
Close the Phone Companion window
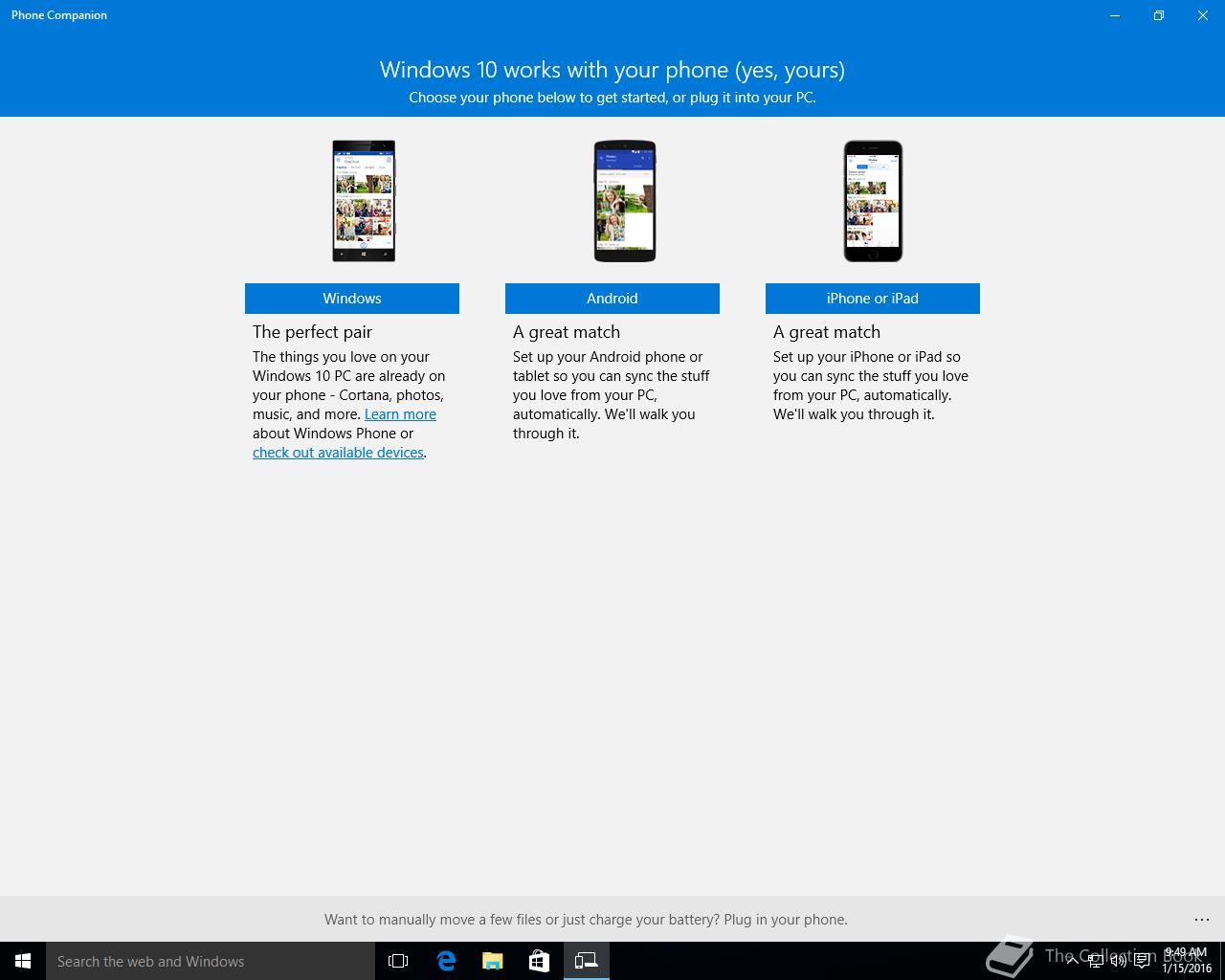[x=1203, y=15]
